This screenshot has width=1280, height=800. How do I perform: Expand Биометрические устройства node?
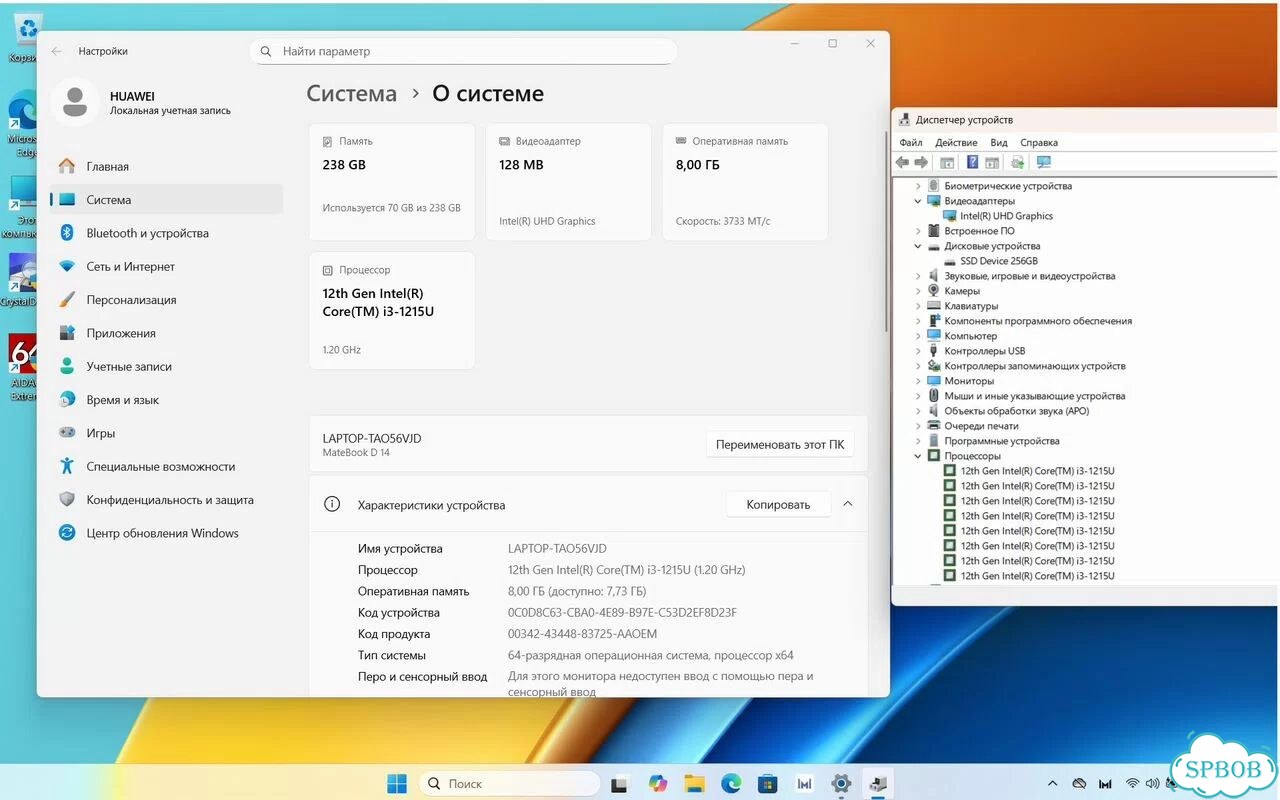[x=919, y=186]
